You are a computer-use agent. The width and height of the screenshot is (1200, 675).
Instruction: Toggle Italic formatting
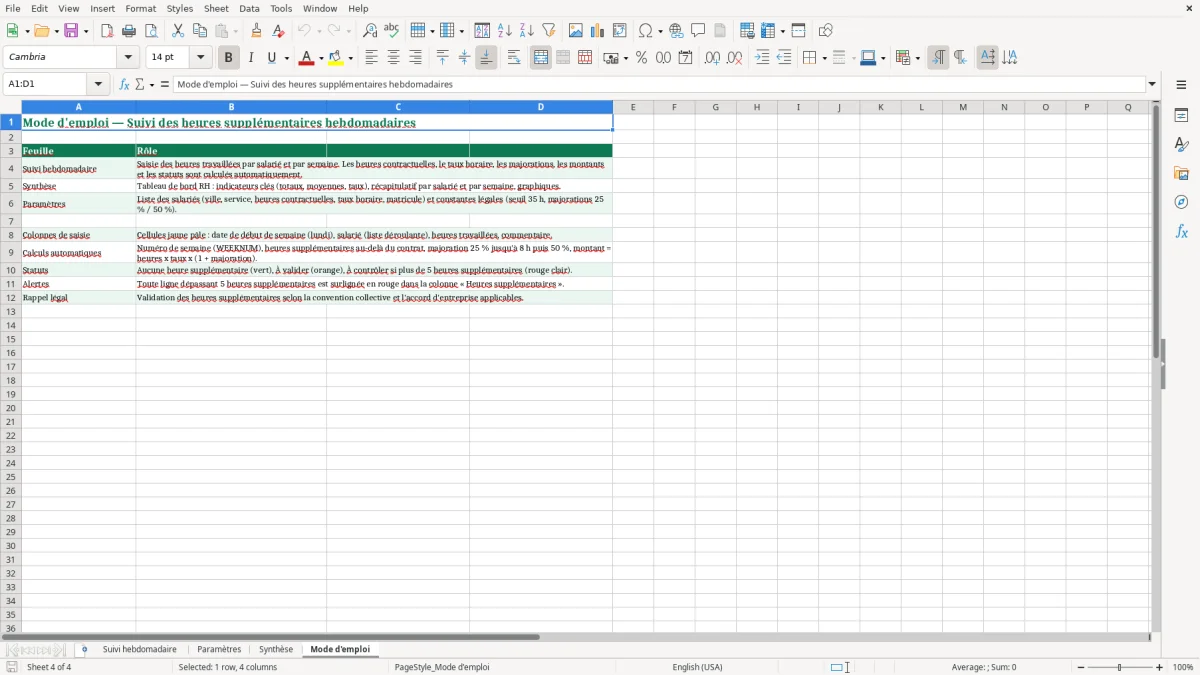click(251, 58)
